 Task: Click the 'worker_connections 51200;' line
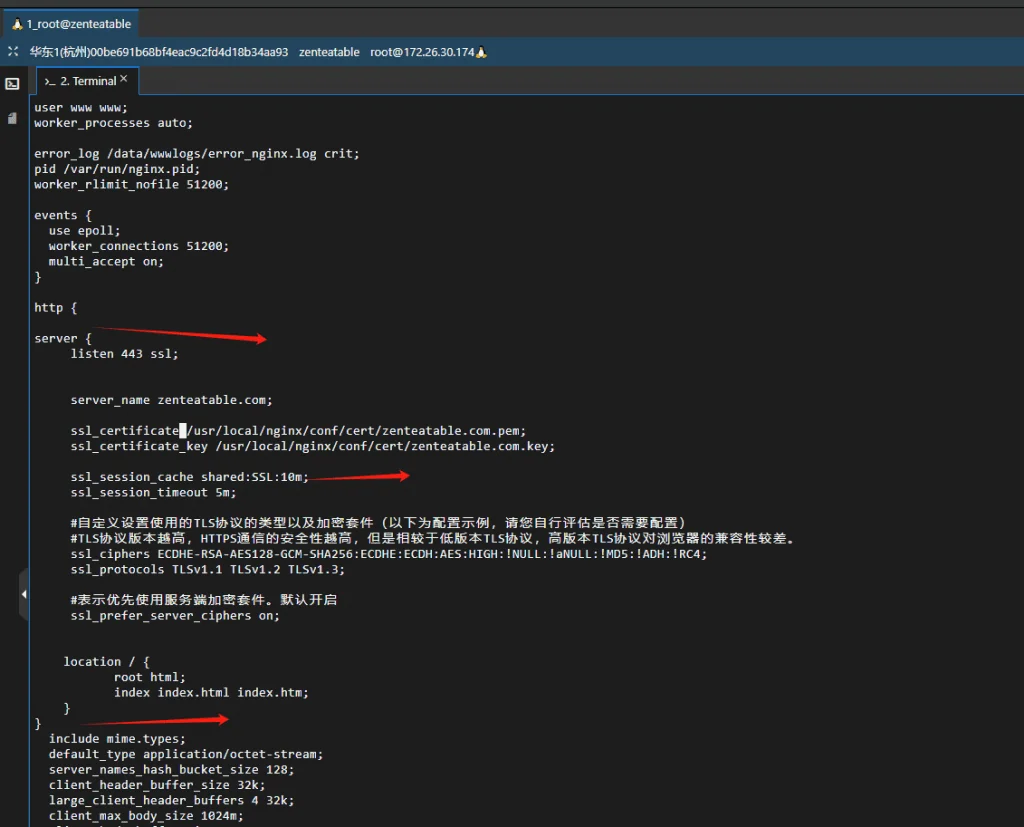click(138, 246)
